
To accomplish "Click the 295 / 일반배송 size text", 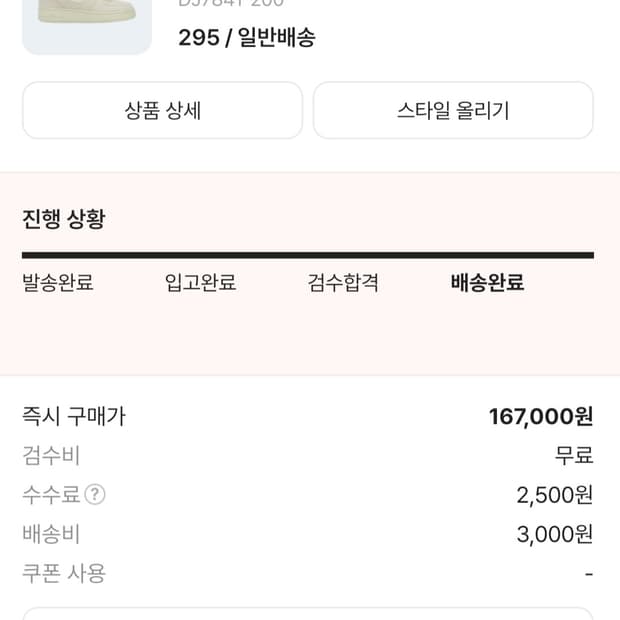I will (x=246, y=38).
